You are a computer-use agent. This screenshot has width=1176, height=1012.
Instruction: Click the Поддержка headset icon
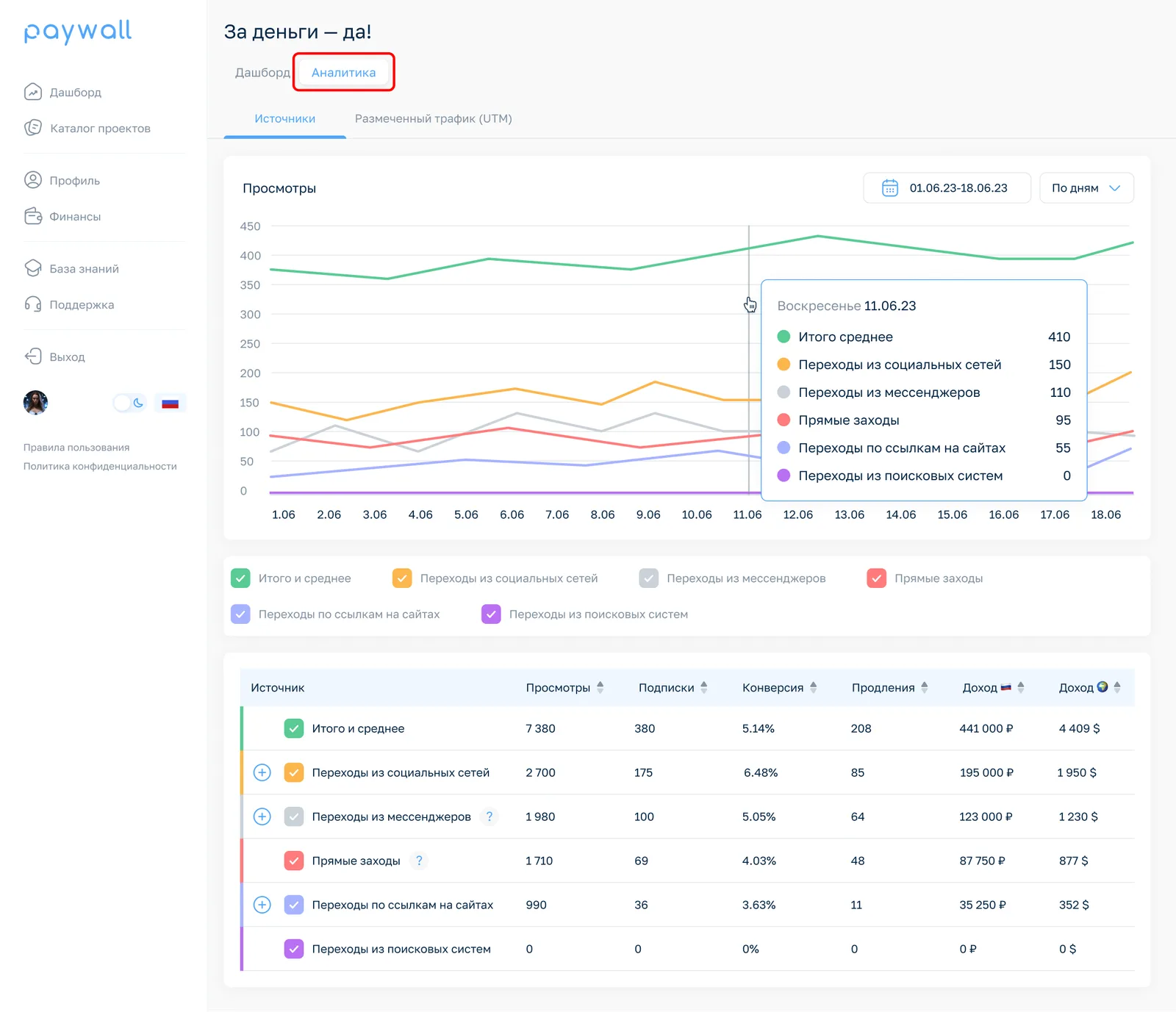click(x=33, y=304)
